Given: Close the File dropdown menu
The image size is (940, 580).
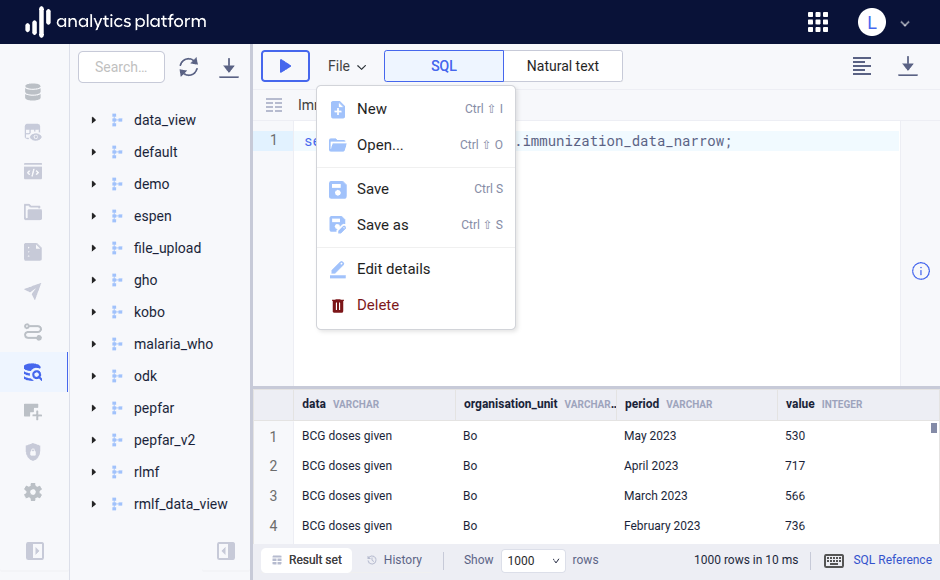Looking at the screenshot, I should tap(347, 66).
